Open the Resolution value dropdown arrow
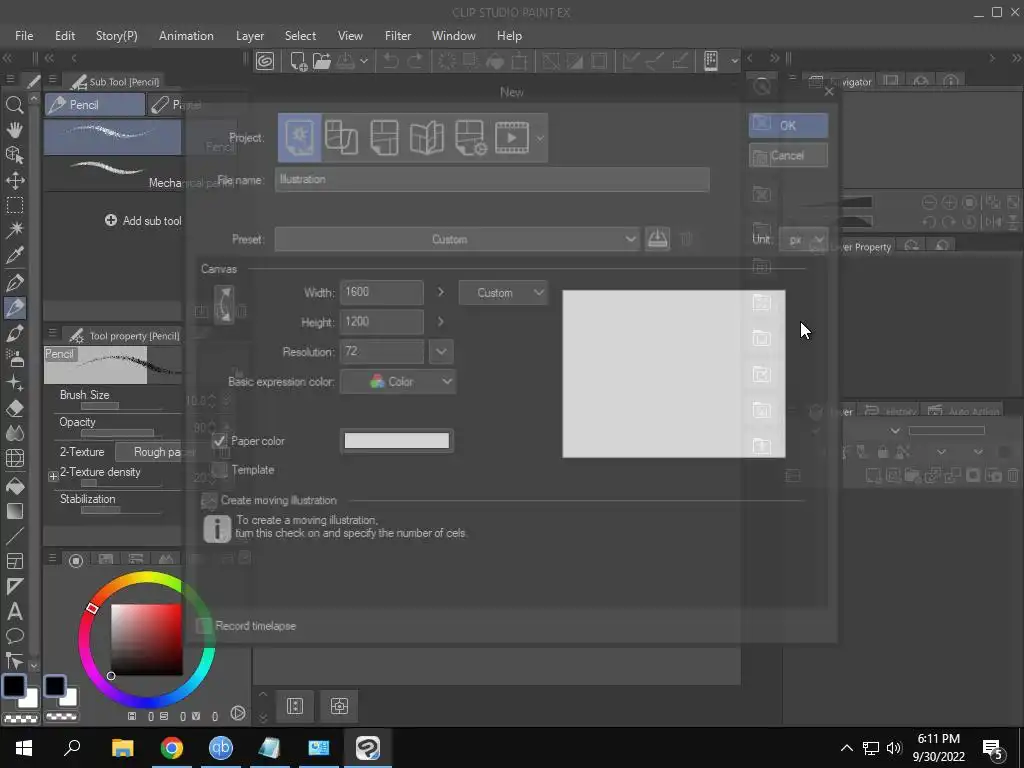1024x768 pixels. [441, 351]
